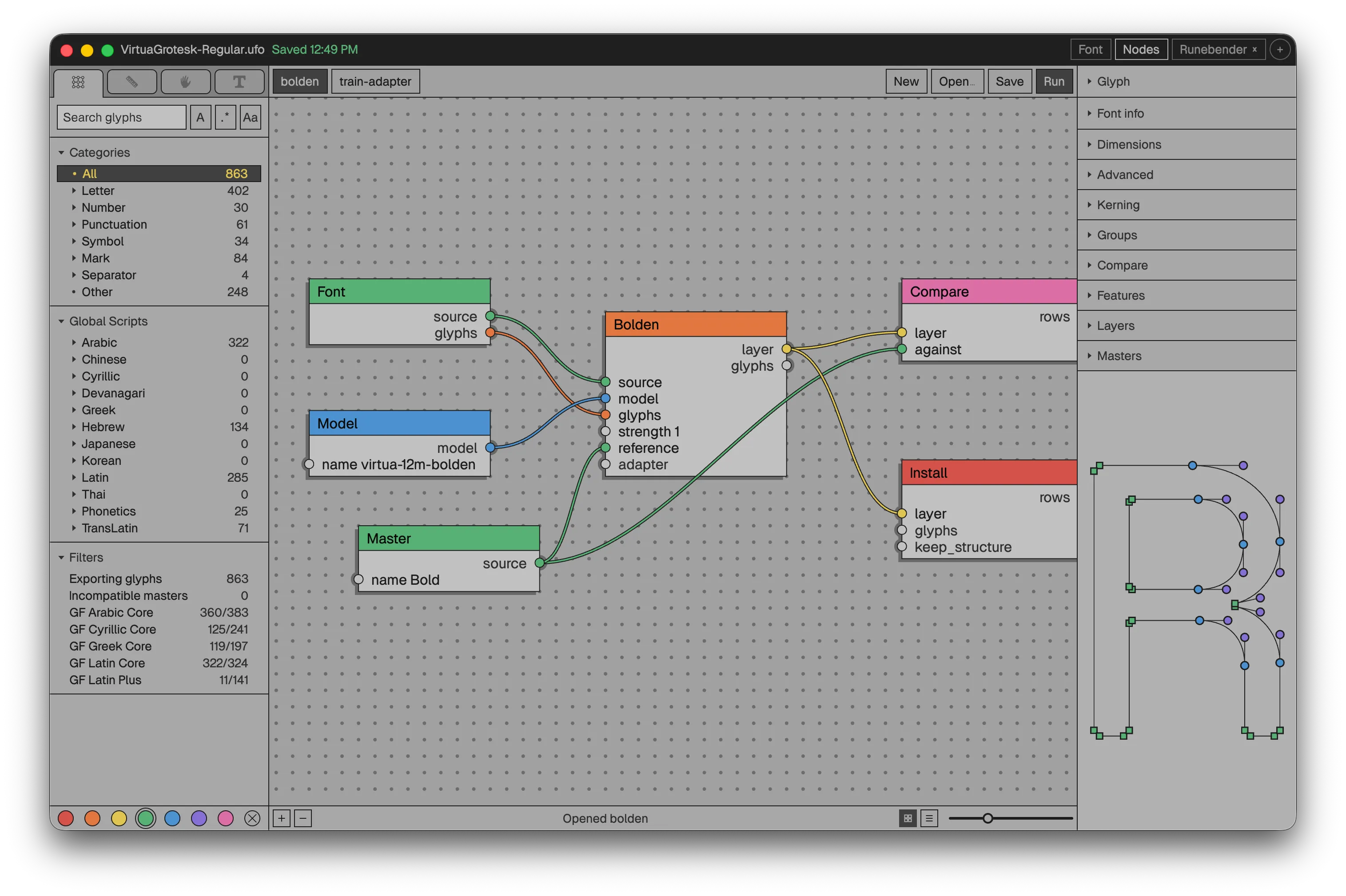Click the Bolden adapter input port
The image size is (1346, 896).
[605, 464]
